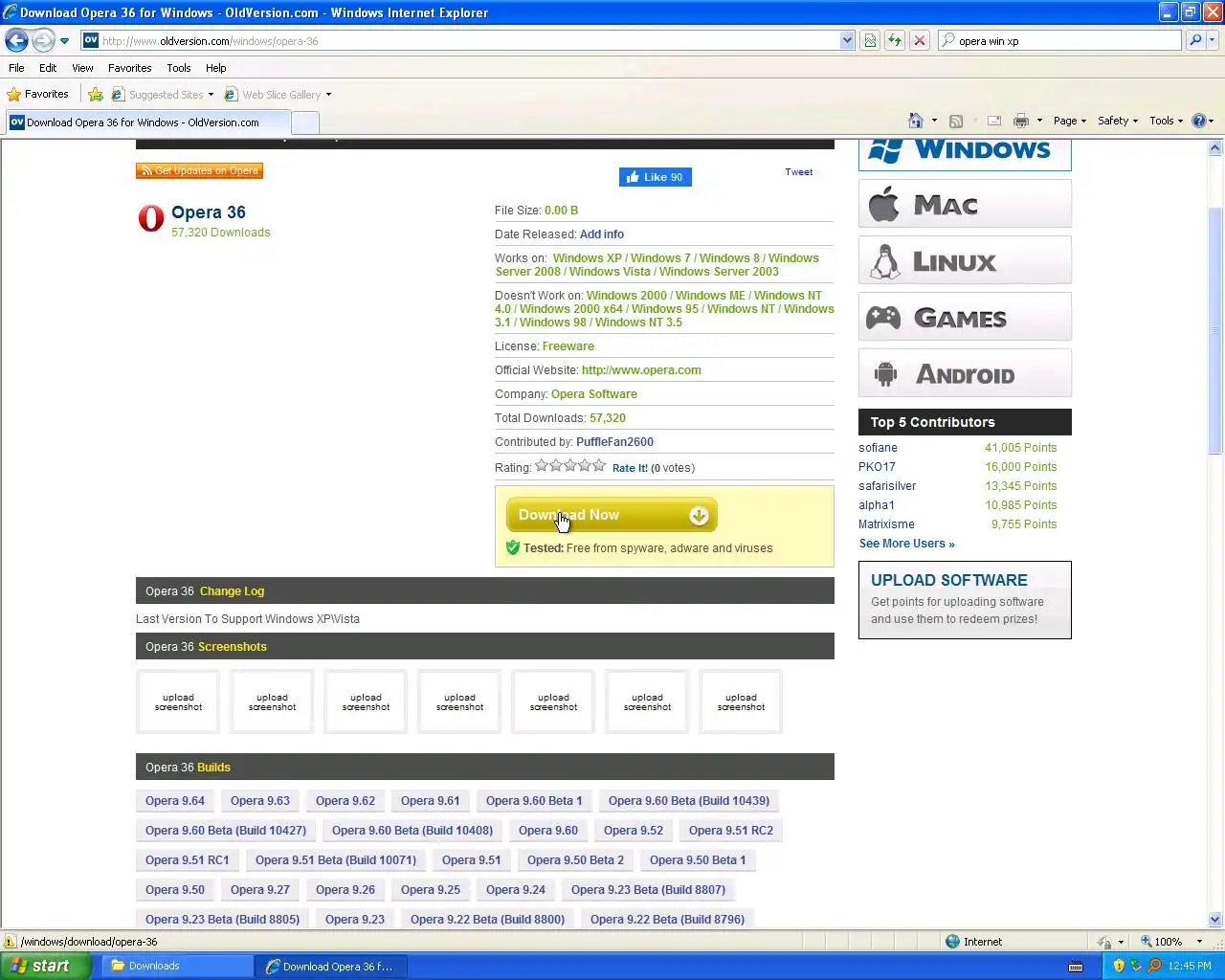Select the Mac platform button
This screenshot has width=1225, height=980.
point(965,204)
